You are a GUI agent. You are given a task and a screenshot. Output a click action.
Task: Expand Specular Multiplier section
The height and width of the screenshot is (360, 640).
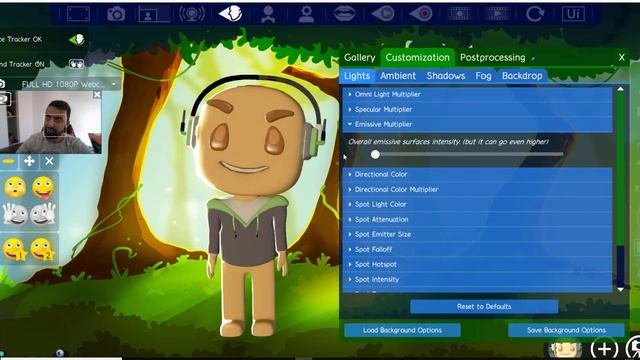[x=477, y=109]
